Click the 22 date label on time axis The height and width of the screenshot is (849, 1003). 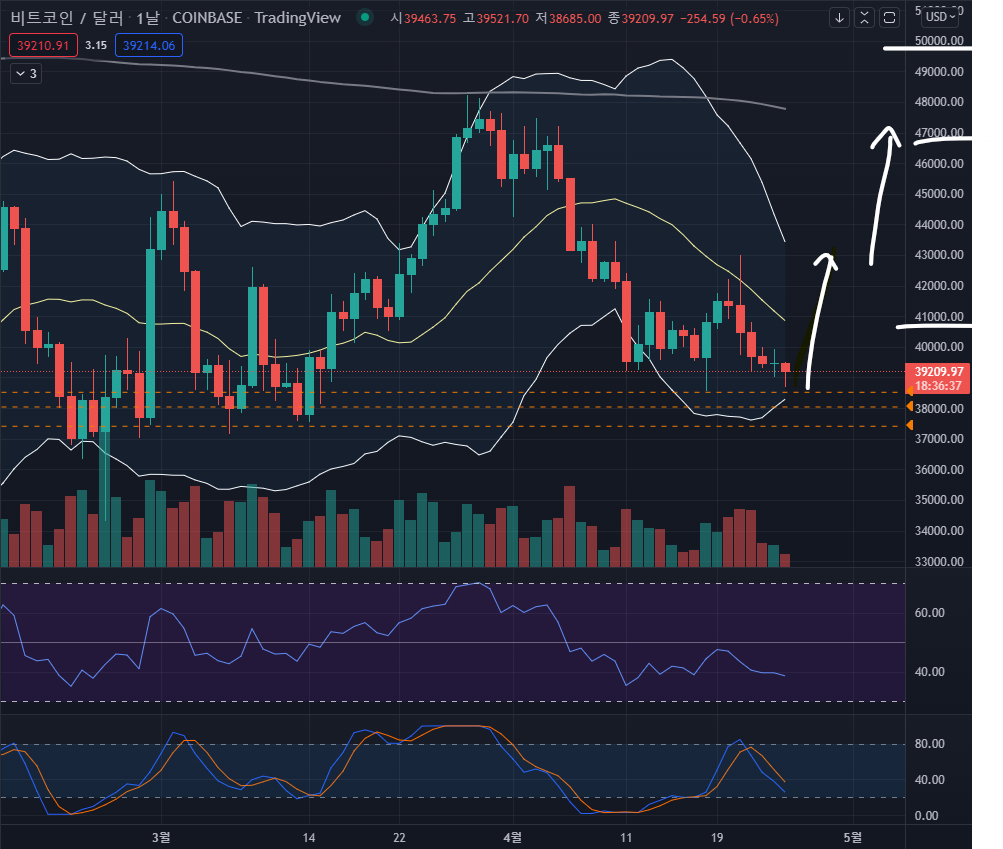399,837
